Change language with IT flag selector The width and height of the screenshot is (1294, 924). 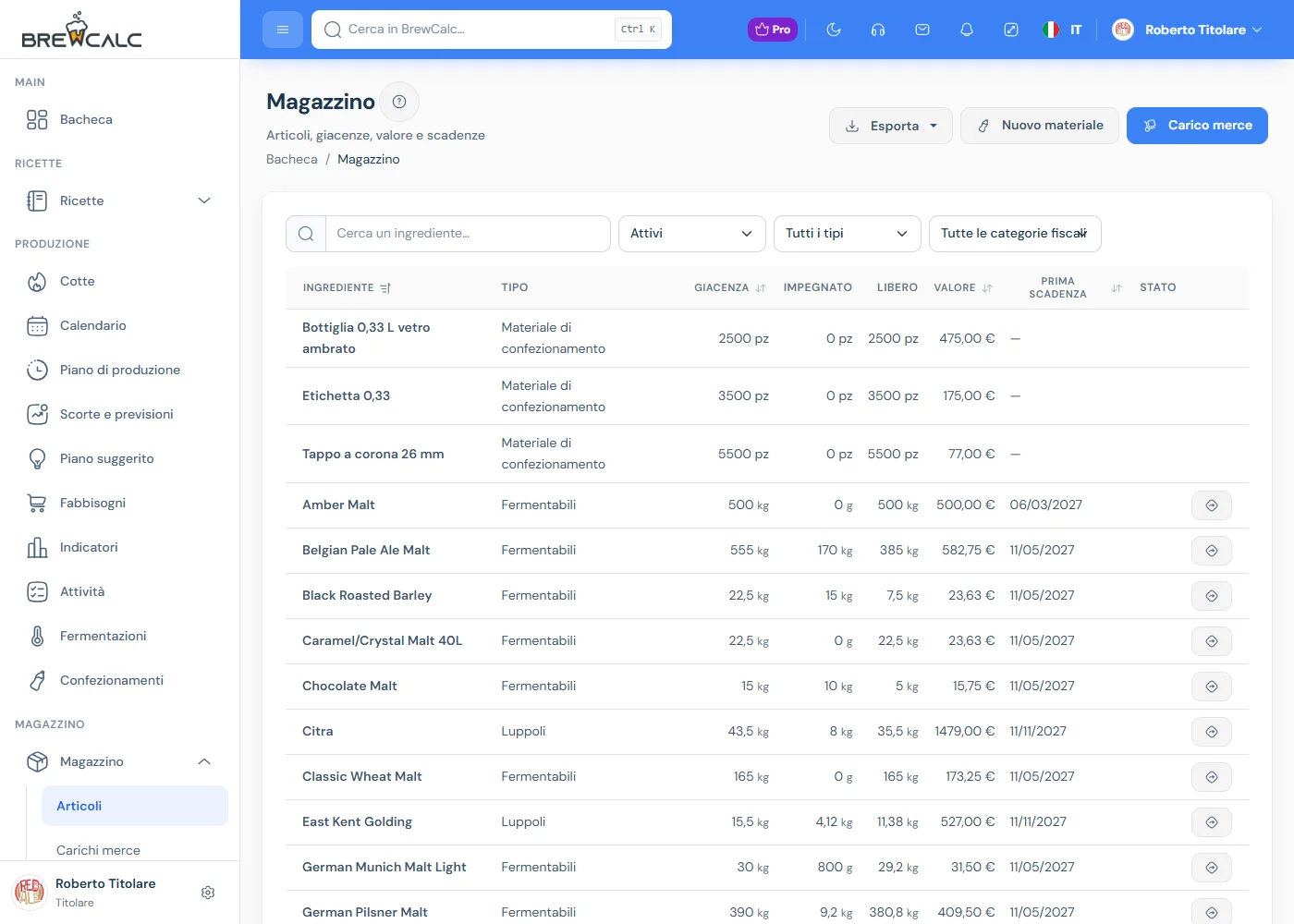pos(1062,30)
